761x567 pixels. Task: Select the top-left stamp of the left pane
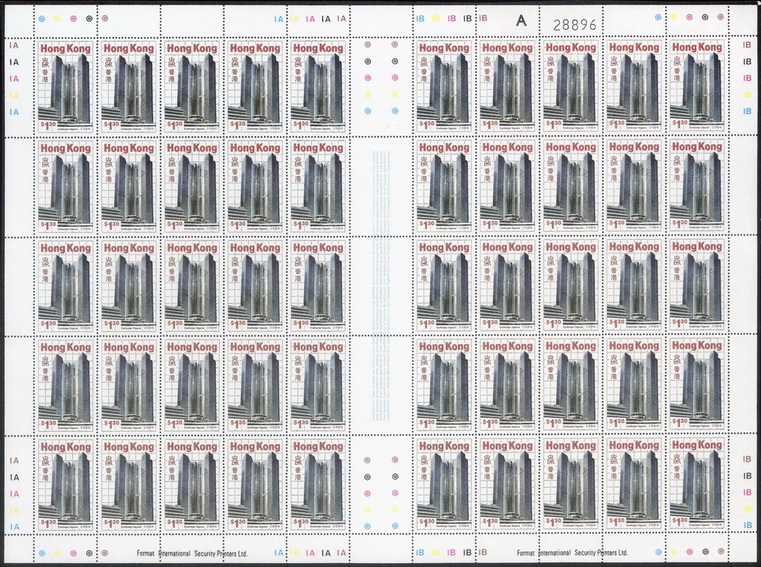click(66, 87)
